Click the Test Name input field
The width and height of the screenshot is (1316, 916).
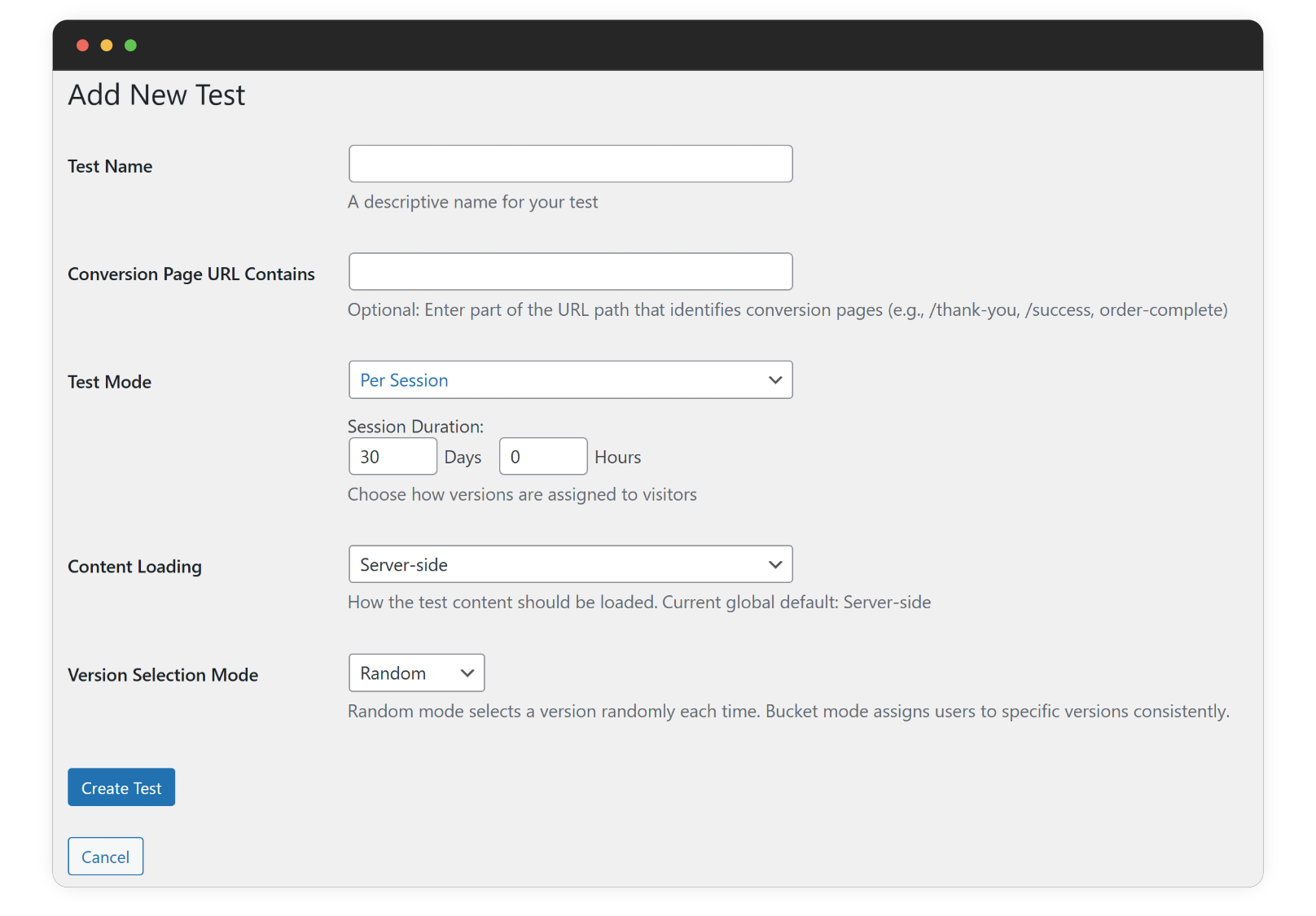pyautogui.click(x=570, y=164)
